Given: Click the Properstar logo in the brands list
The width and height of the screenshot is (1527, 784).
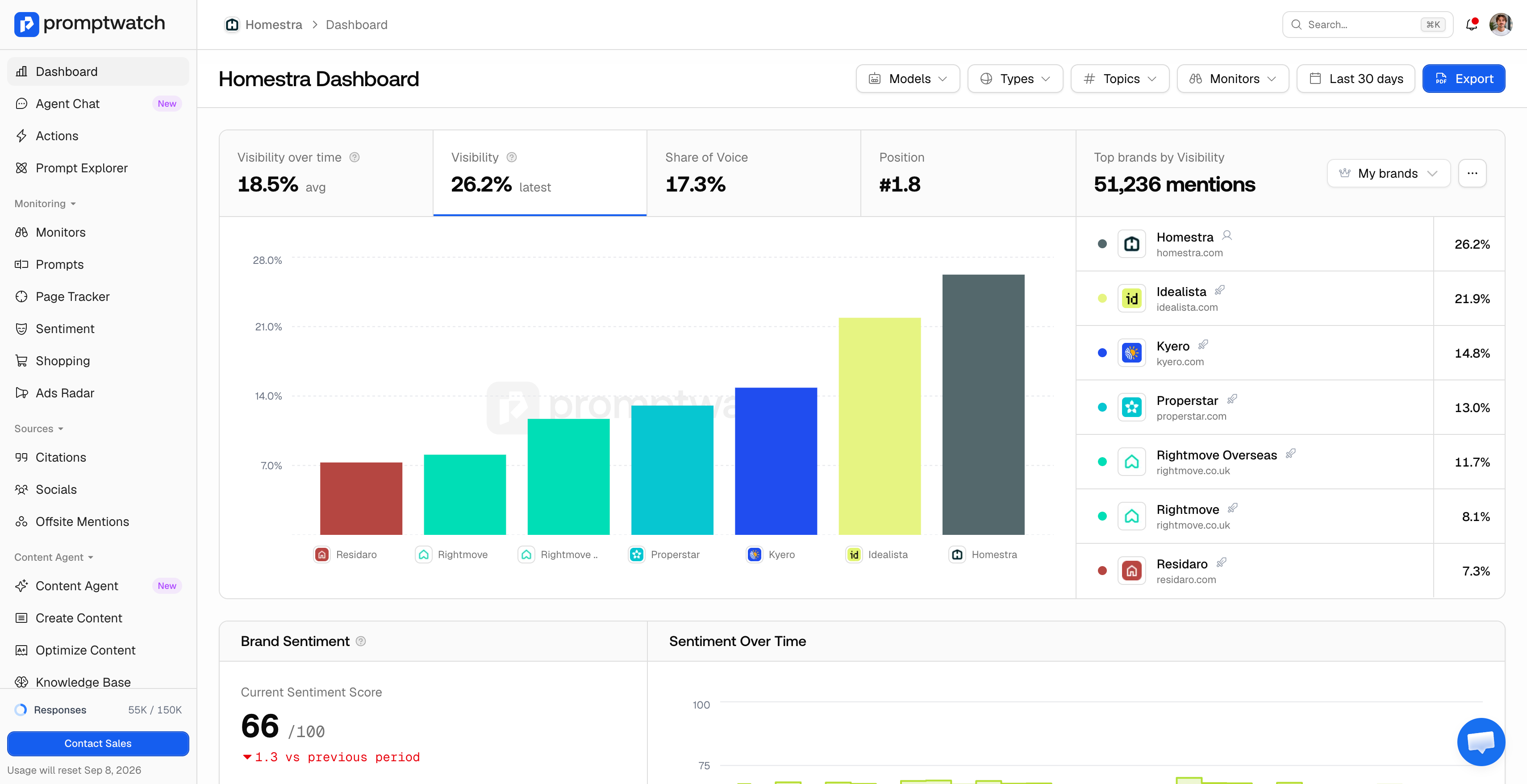Looking at the screenshot, I should [x=1131, y=407].
